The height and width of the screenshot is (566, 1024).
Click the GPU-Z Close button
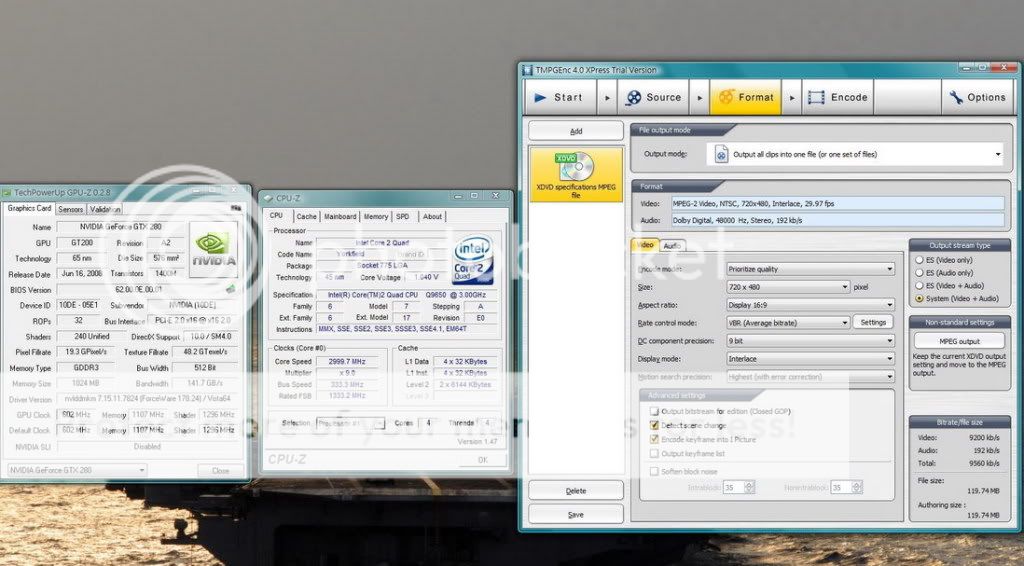click(x=221, y=470)
